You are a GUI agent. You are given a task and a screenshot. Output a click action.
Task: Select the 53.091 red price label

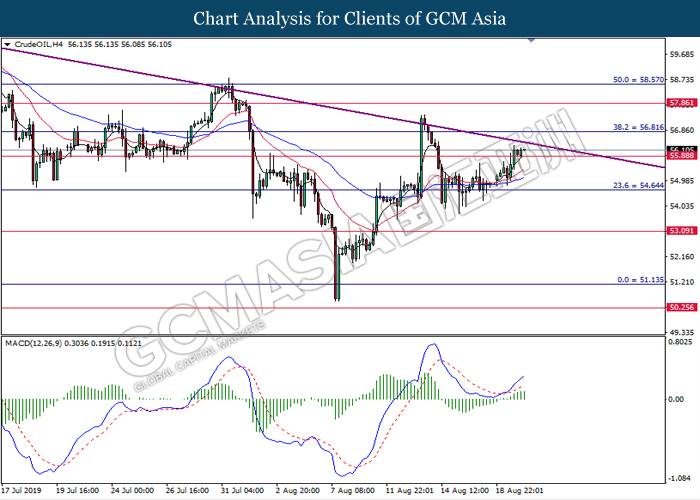pos(682,231)
